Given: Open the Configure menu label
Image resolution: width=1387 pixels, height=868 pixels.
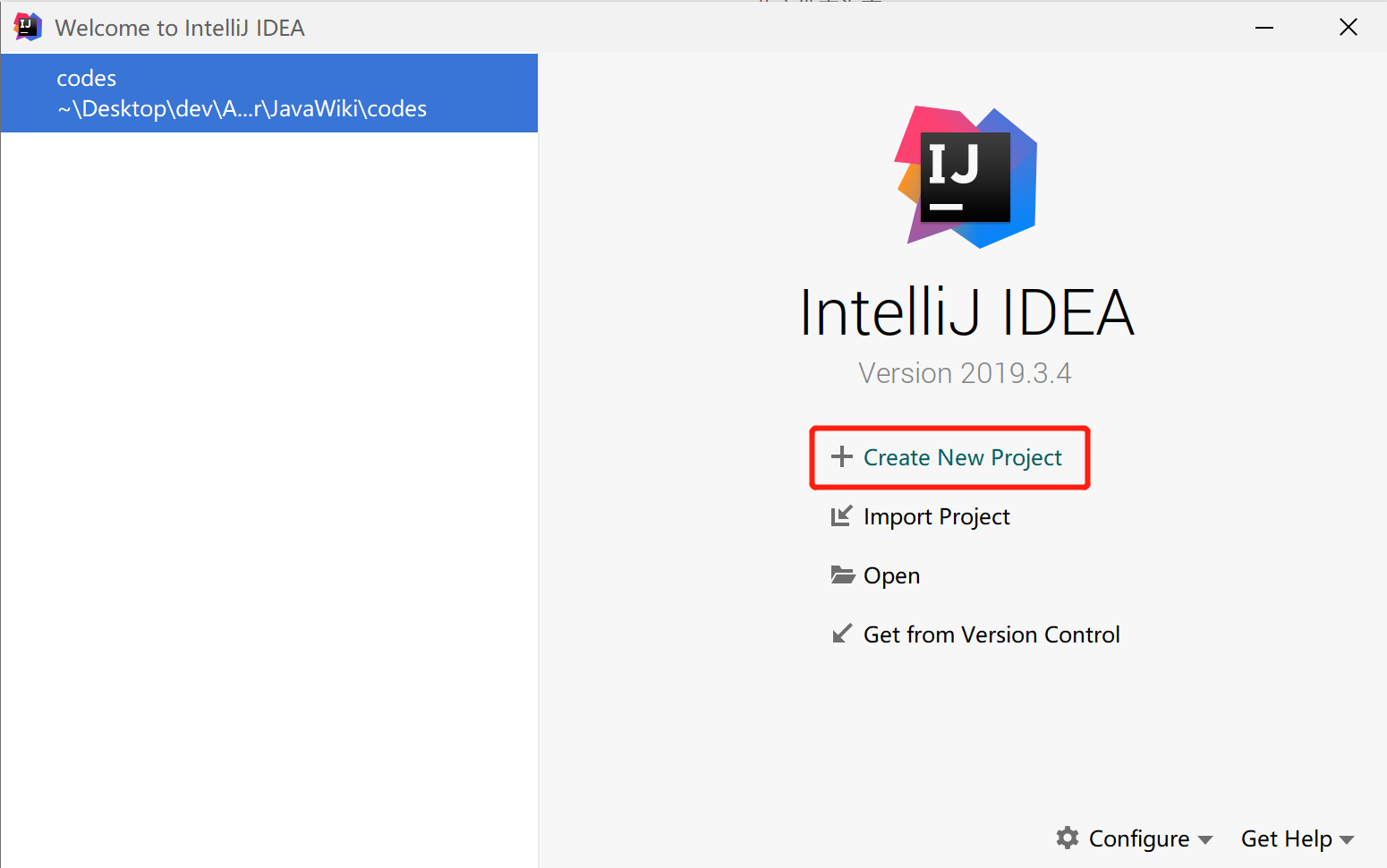Looking at the screenshot, I should pyautogui.click(x=1138, y=838).
